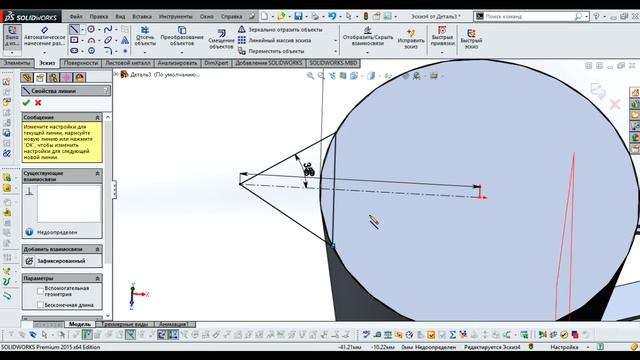Collapse the Существующие взаимосвязи section
The width and height of the screenshot is (640, 360).
(x=98, y=173)
